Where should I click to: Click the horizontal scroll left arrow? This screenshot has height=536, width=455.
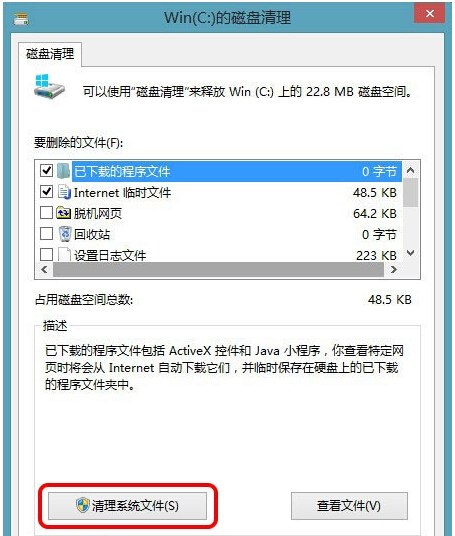click(44, 270)
